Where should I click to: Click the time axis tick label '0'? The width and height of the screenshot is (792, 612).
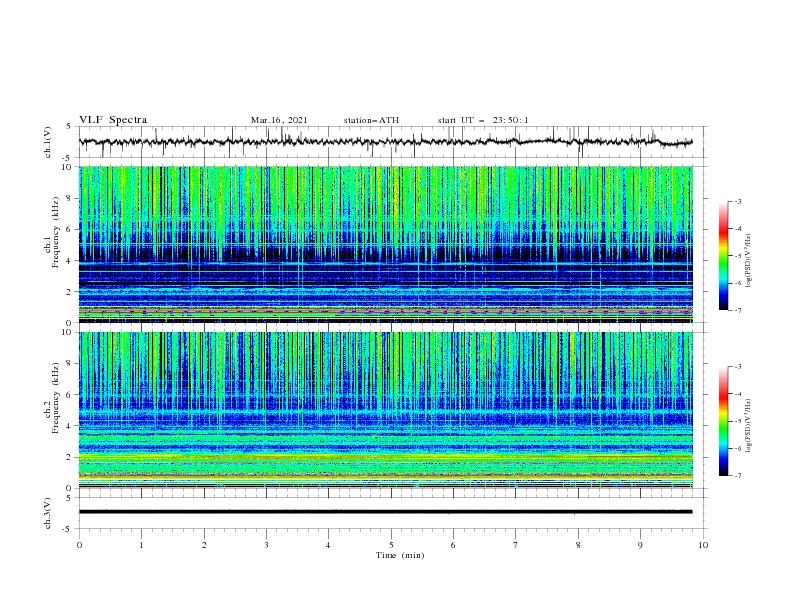click(x=79, y=545)
